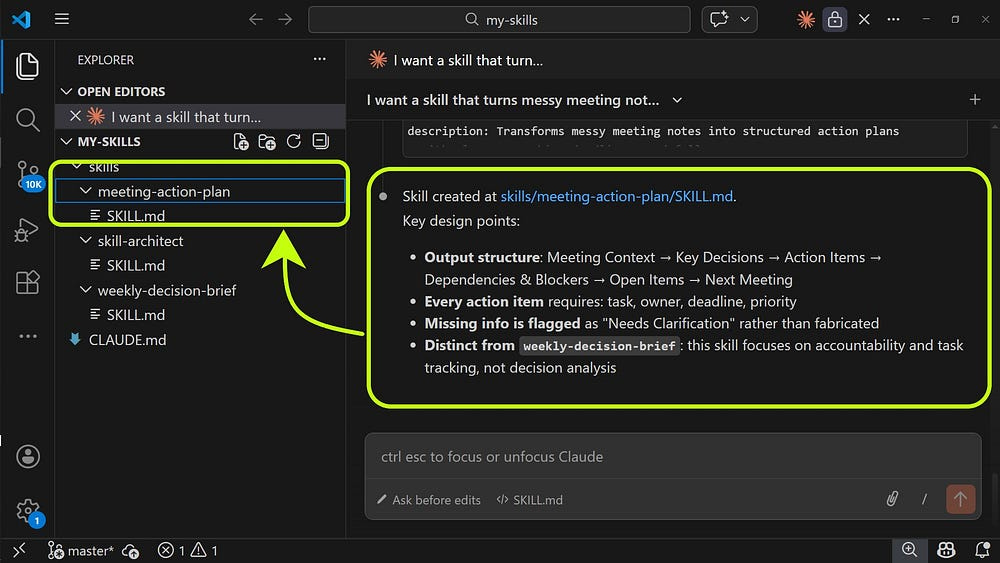Collapse the meeting-action-plan folder
The image size is (1000, 563).
coord(85,191)
